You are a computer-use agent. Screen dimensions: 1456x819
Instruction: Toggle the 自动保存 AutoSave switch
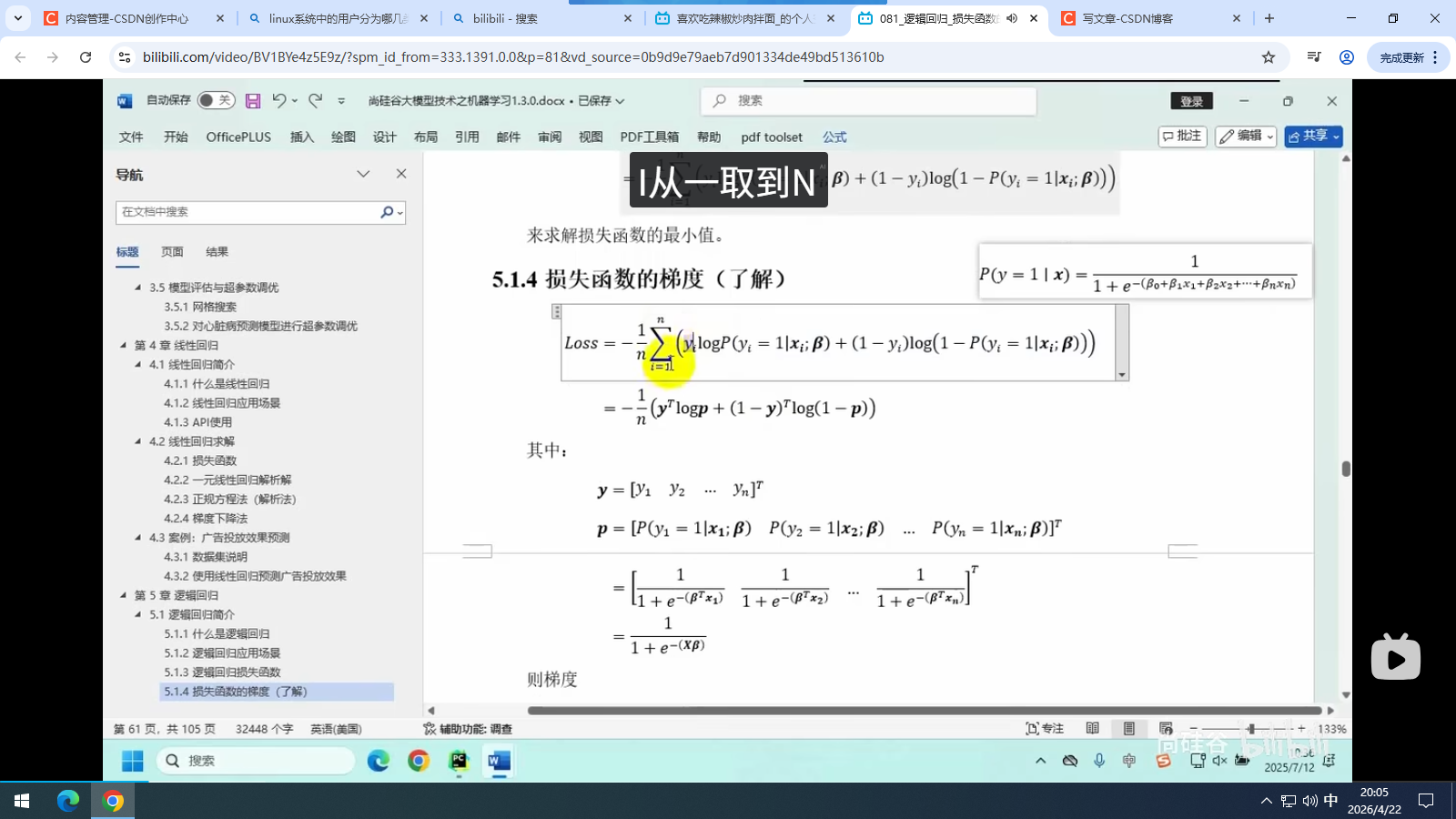[x=217, y=100]
